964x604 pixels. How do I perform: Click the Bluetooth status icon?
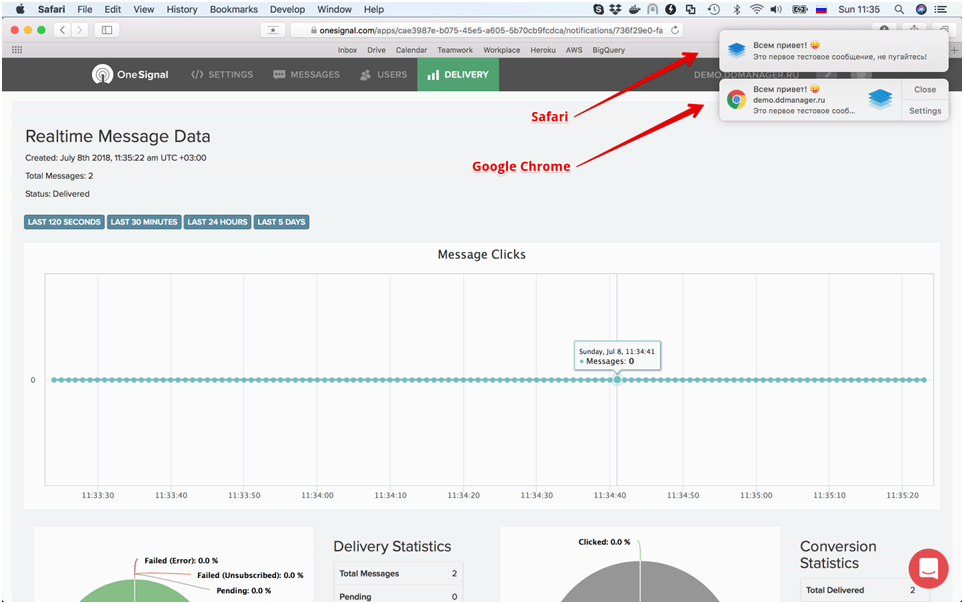pos(737,9)
